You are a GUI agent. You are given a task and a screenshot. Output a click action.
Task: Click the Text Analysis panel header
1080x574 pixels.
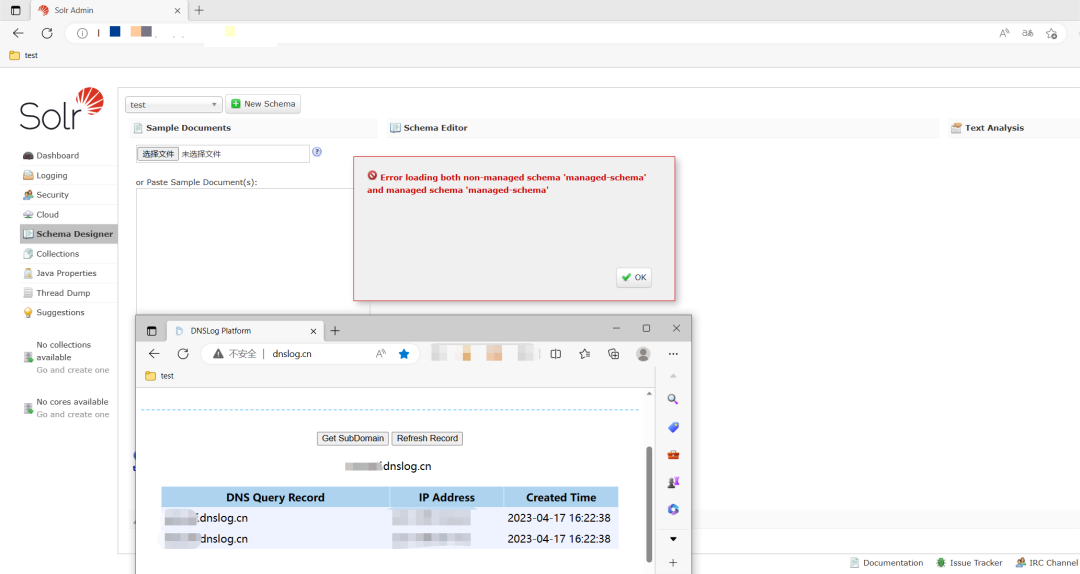[x=1014, y=128]
